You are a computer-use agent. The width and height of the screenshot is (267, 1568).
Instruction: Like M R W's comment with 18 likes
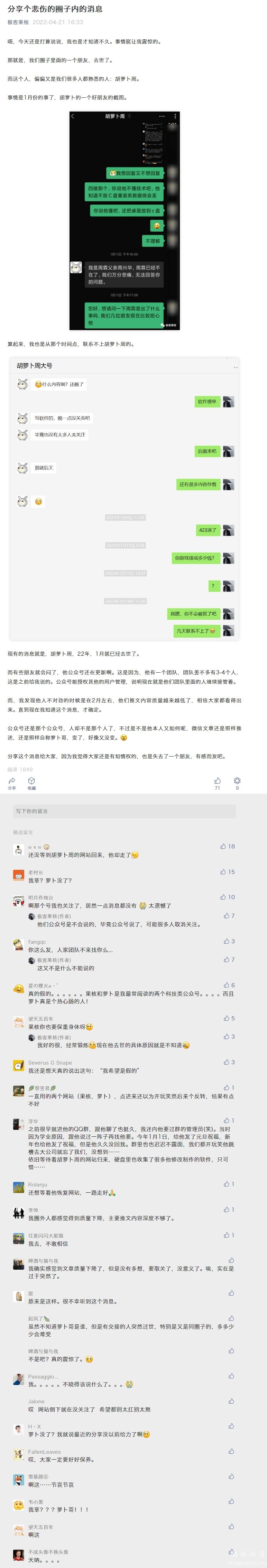[223, 846]
